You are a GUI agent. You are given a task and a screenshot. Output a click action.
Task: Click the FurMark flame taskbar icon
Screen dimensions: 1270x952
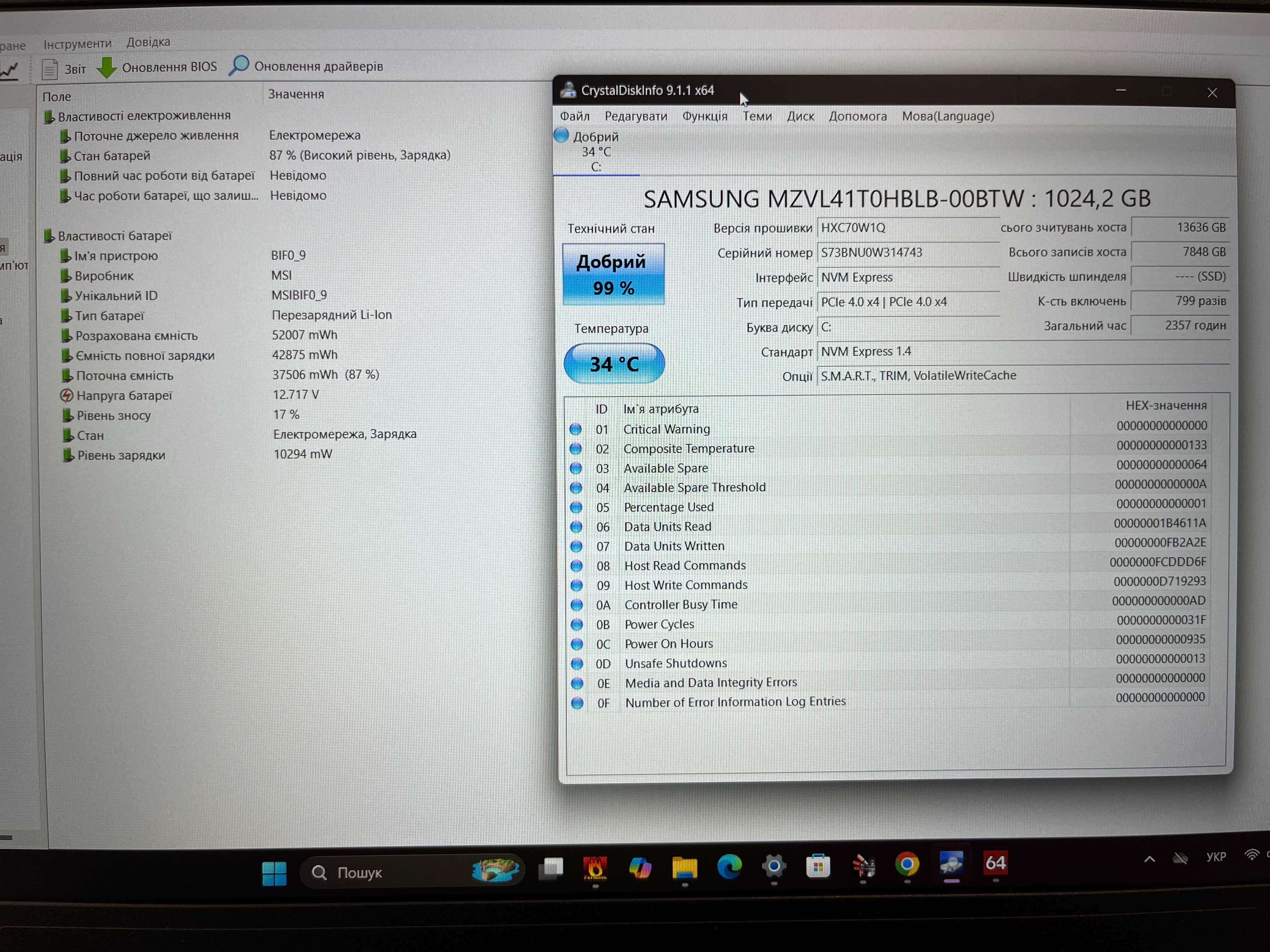tap(595, 868)
